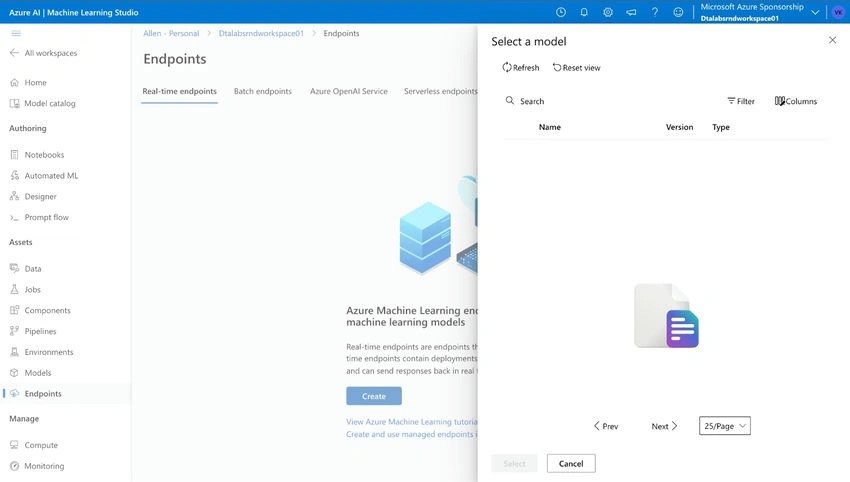
Task: Collapse the hamburger navigation menu
Action: pos(16,33)
